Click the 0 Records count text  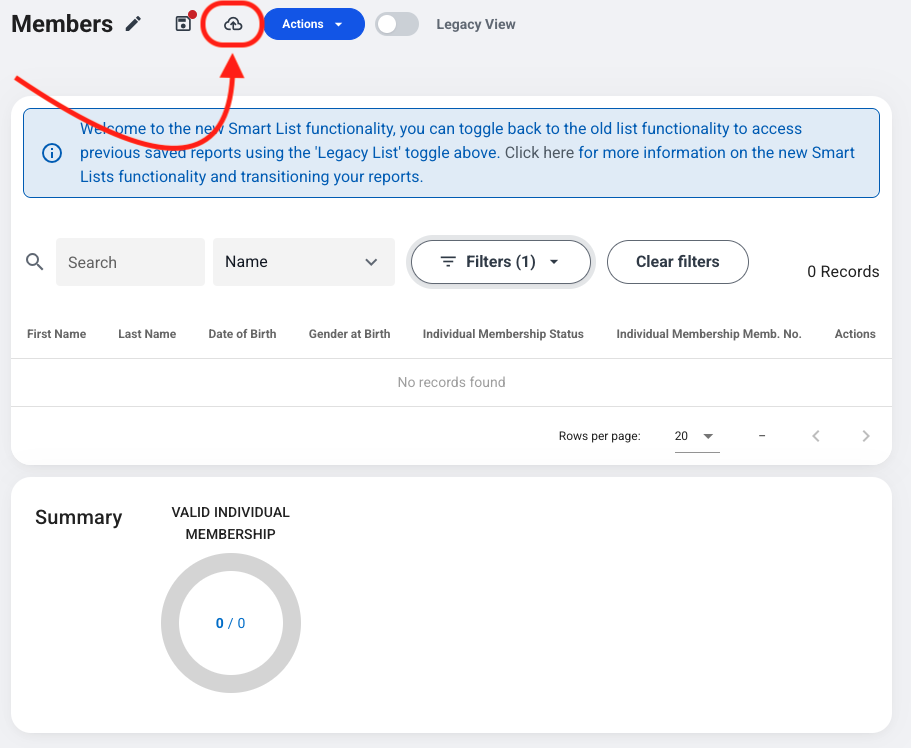click(843, 271)
